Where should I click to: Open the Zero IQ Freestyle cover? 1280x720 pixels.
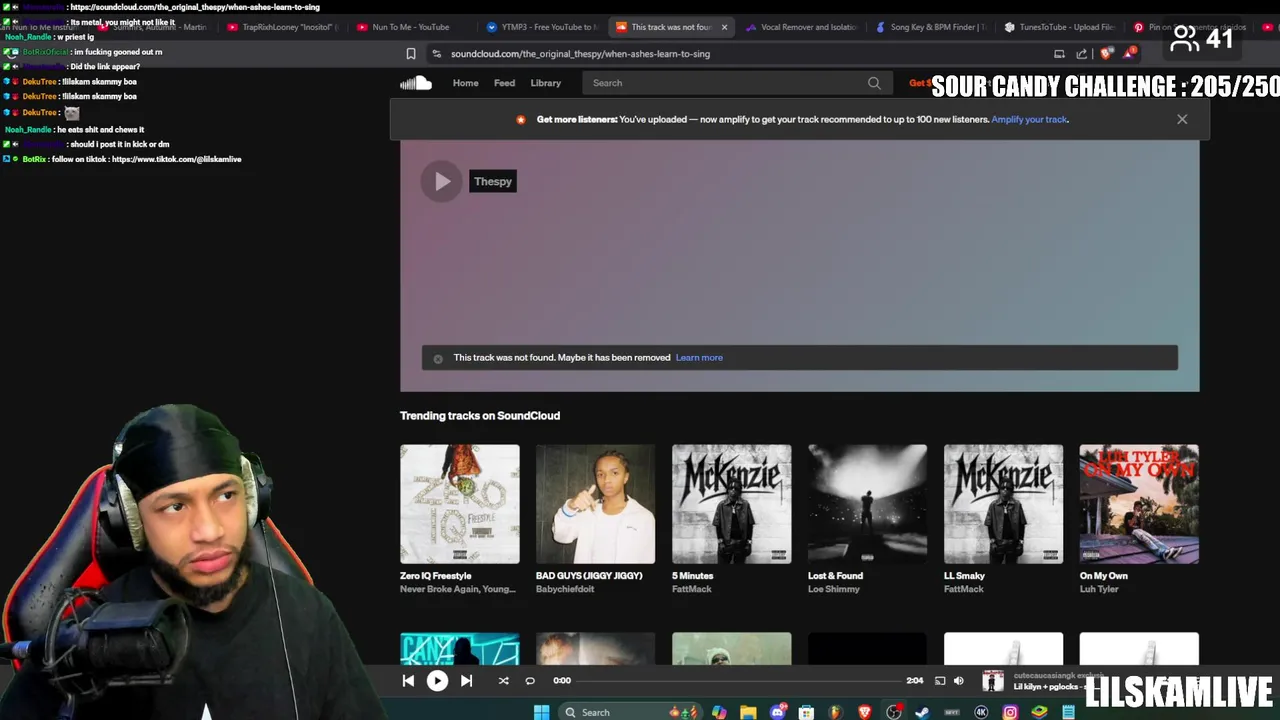pos(460,504)
